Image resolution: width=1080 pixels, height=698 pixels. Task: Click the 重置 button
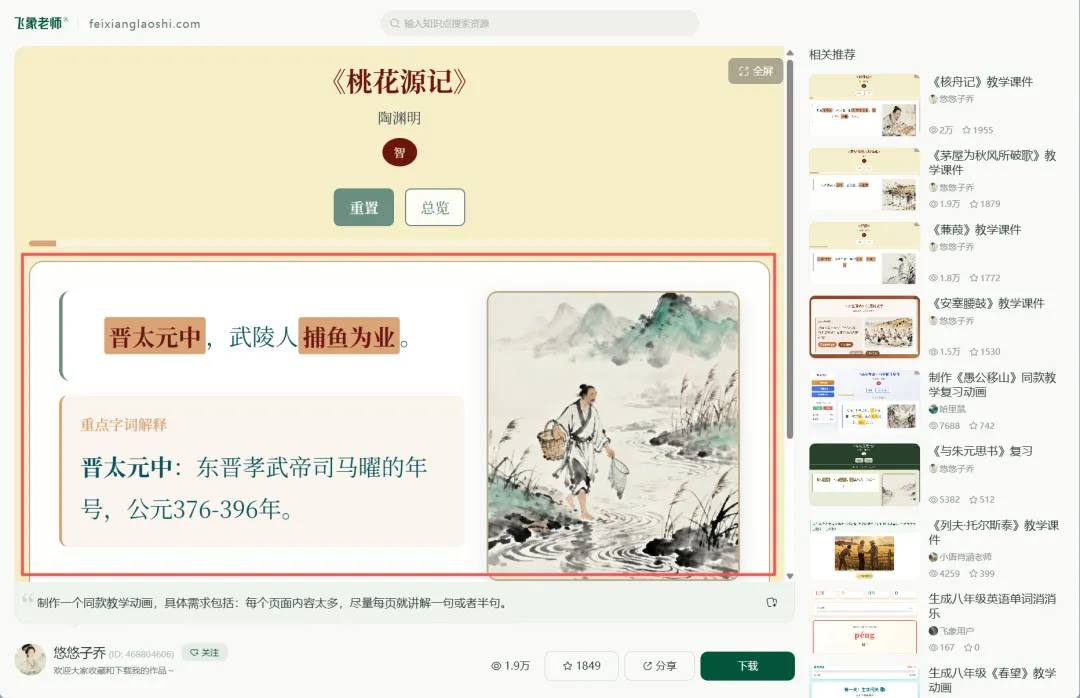pos(364,207)
